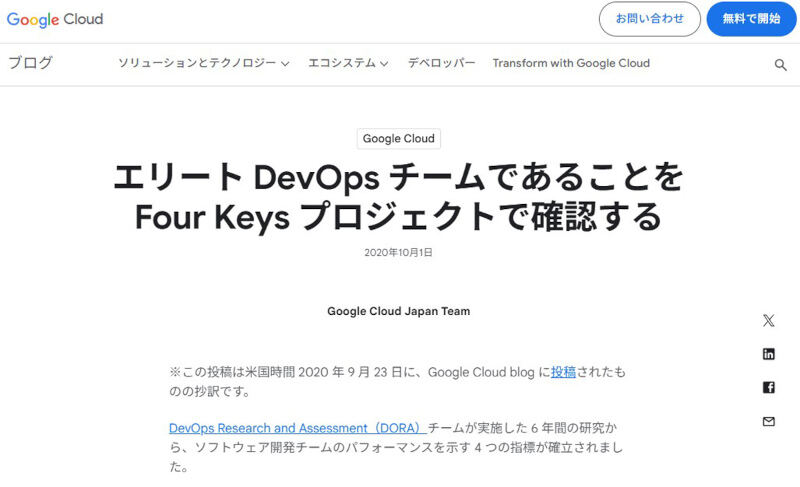
Task: Click the date 2020年10月1日
Action: pyautogui.click(x=398, y=252)
